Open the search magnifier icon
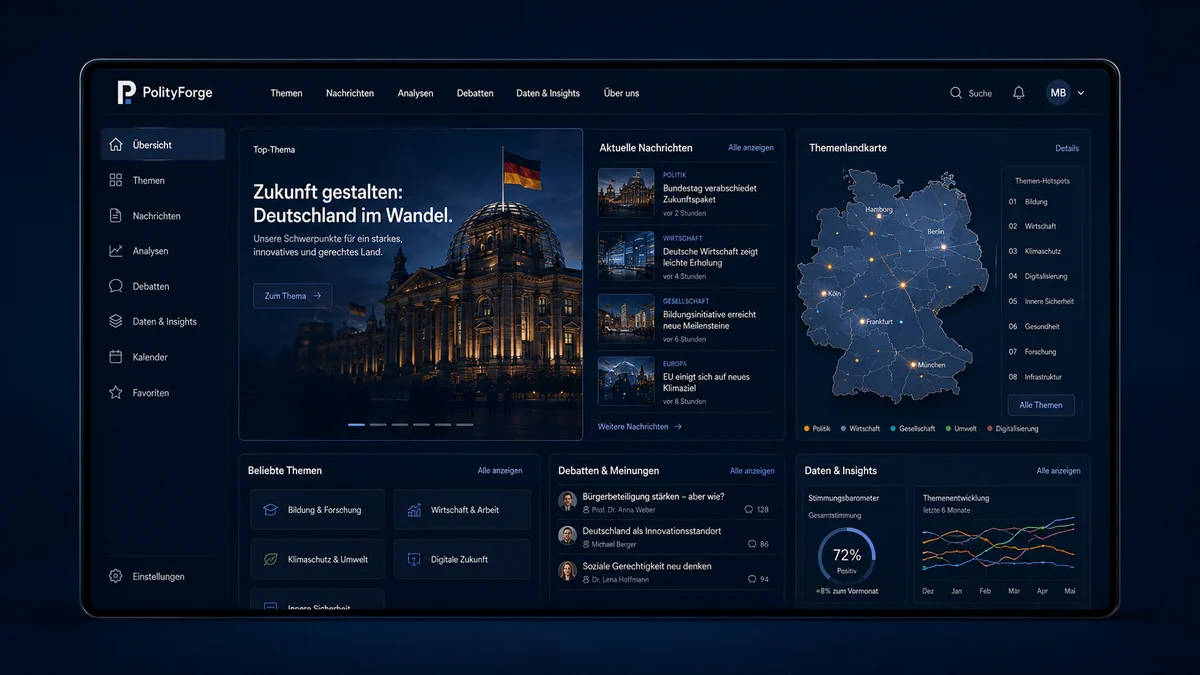The width and height of the screenshot is (1200, 675). (x=956, y=93)
